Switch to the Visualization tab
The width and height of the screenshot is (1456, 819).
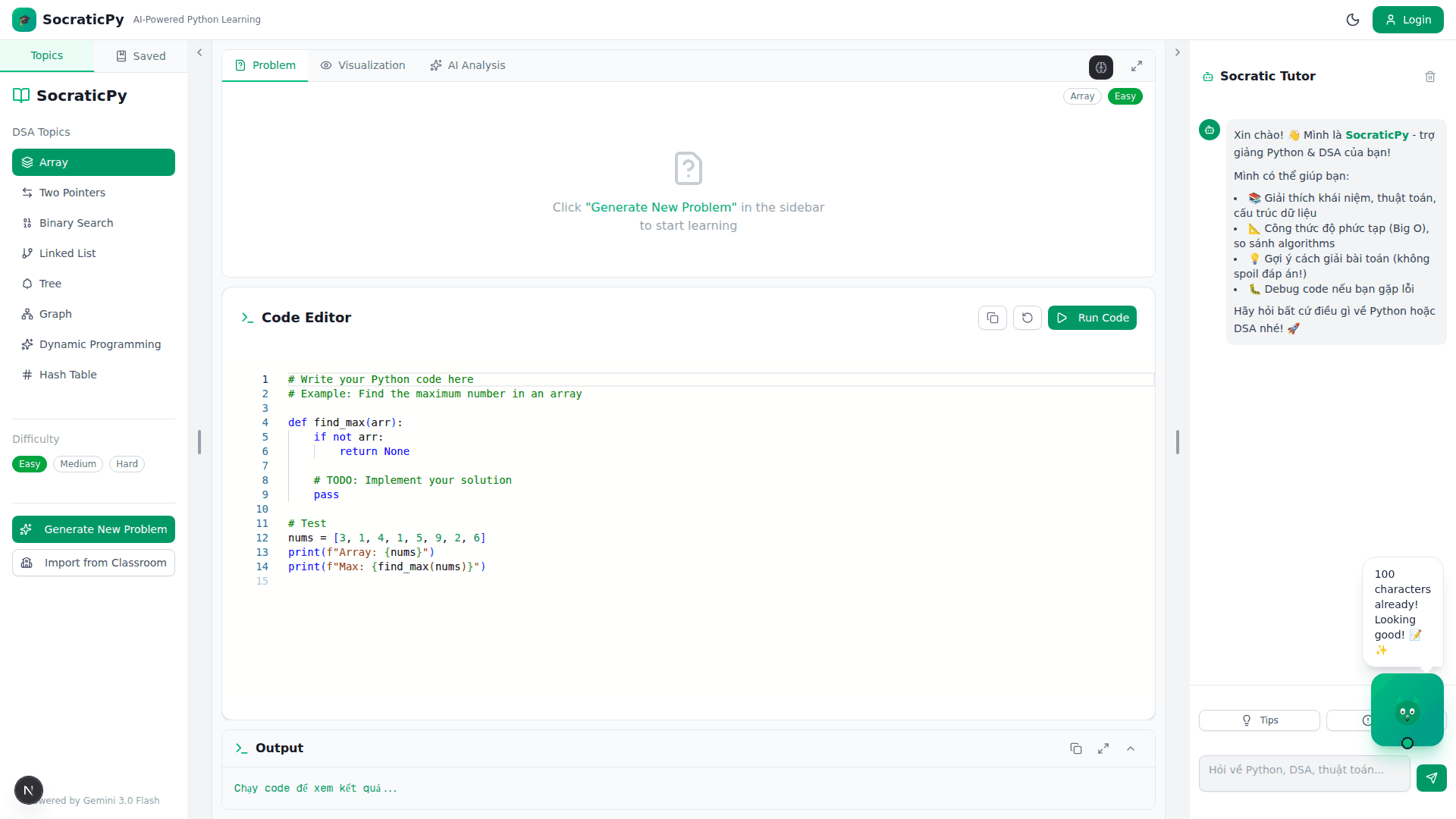362,65
